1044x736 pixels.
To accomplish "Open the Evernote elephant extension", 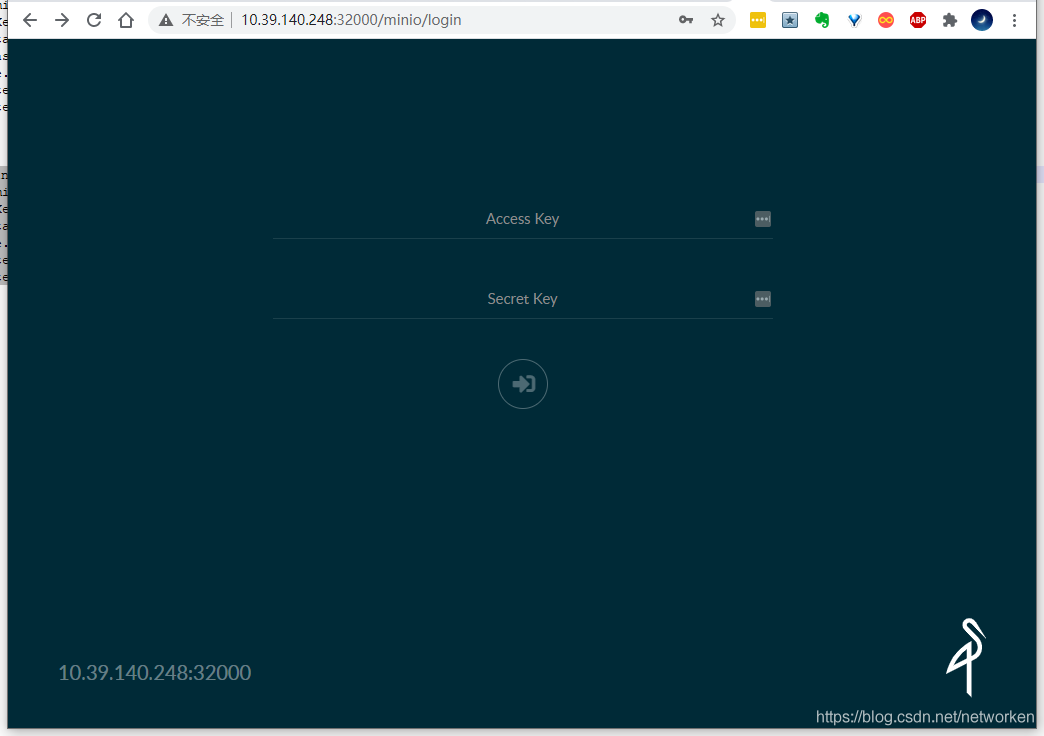I will click(x=822, y=20).
